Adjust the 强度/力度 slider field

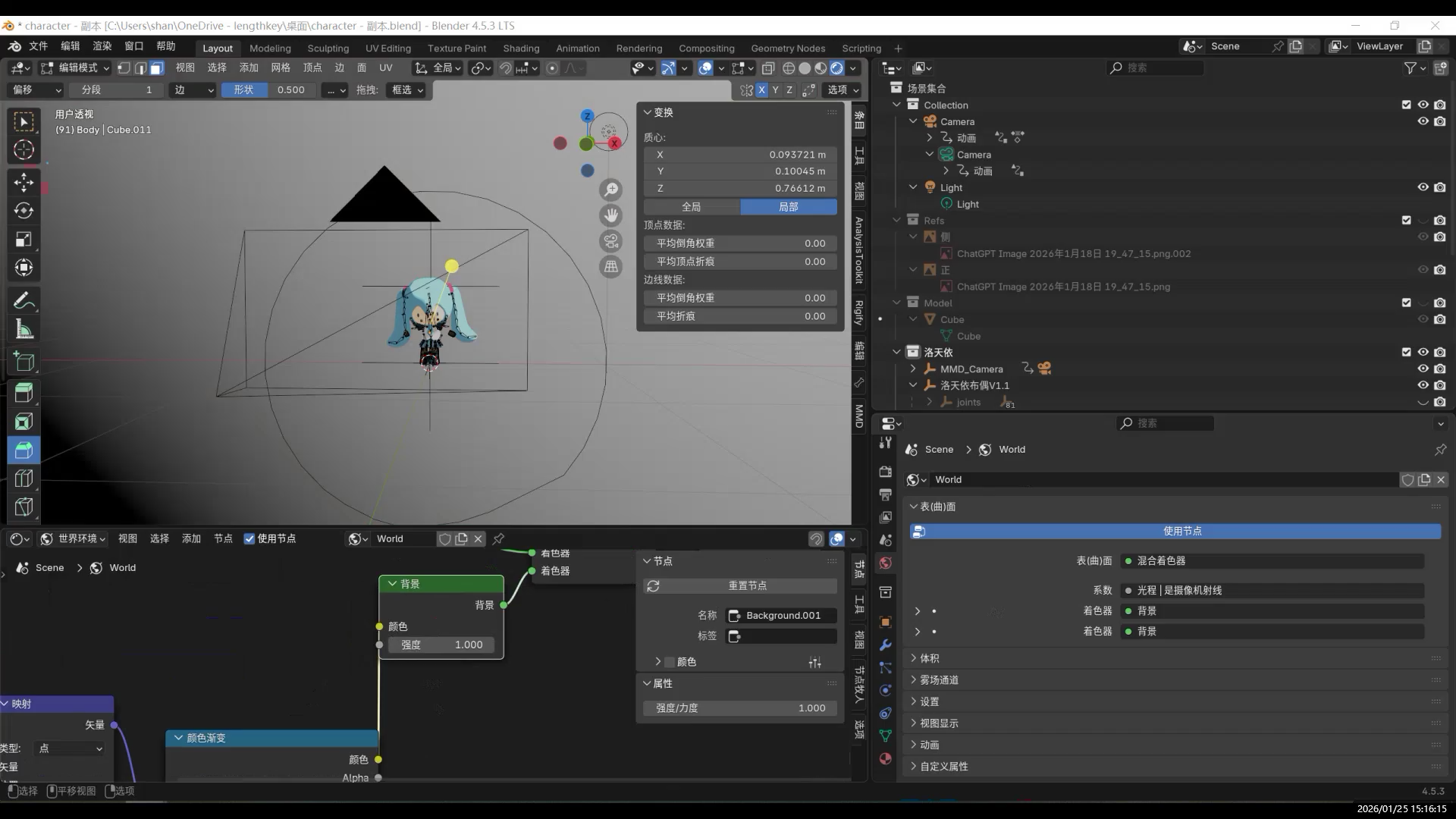[740, 708]
